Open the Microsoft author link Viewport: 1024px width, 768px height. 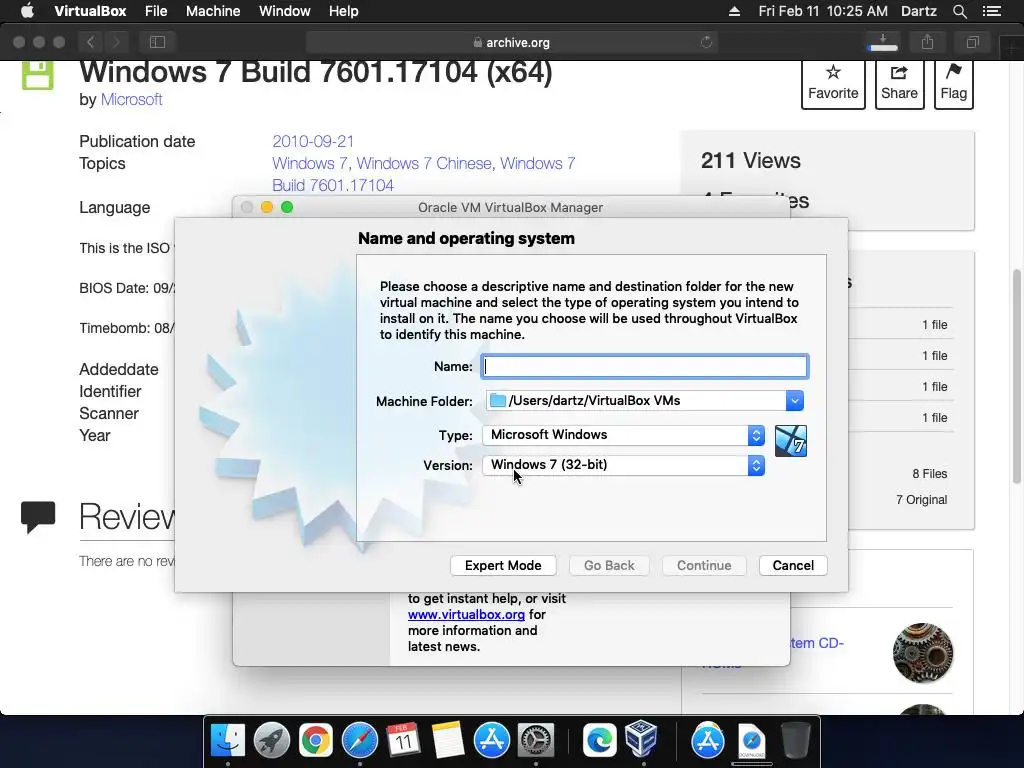click(131, 99)
